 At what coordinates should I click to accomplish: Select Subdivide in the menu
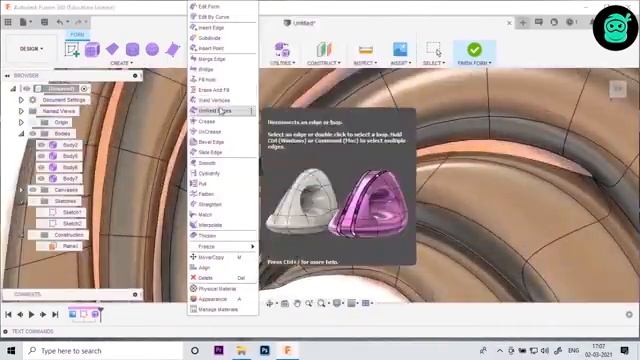click(223, 38)
